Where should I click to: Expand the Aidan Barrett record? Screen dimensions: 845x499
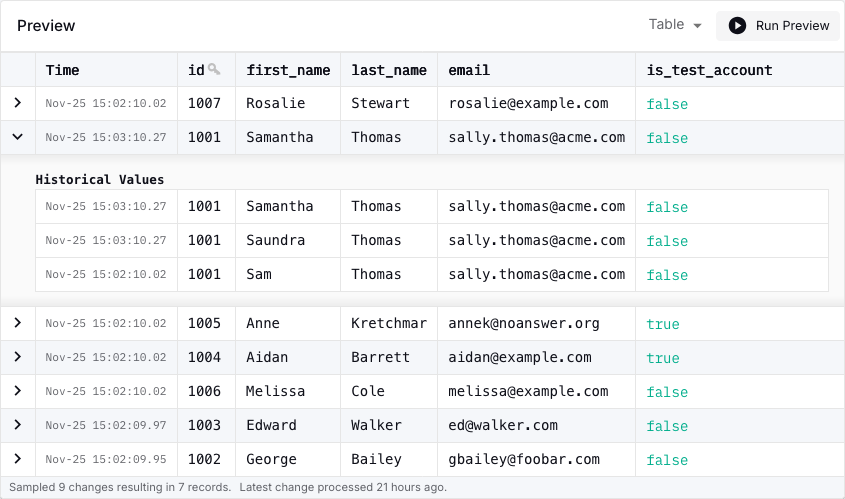pos(18,357)
